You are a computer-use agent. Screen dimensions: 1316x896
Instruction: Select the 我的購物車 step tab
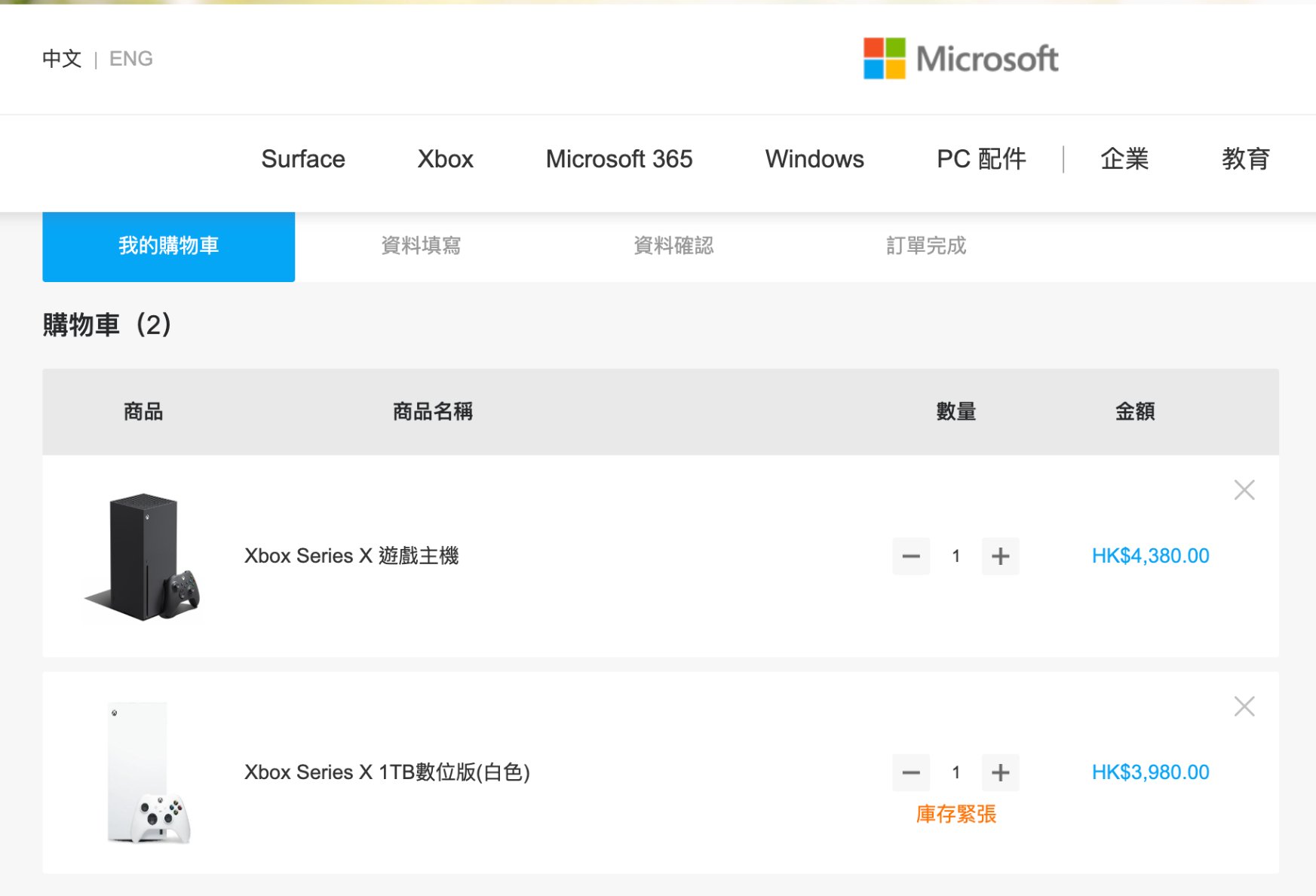[169, 247]
